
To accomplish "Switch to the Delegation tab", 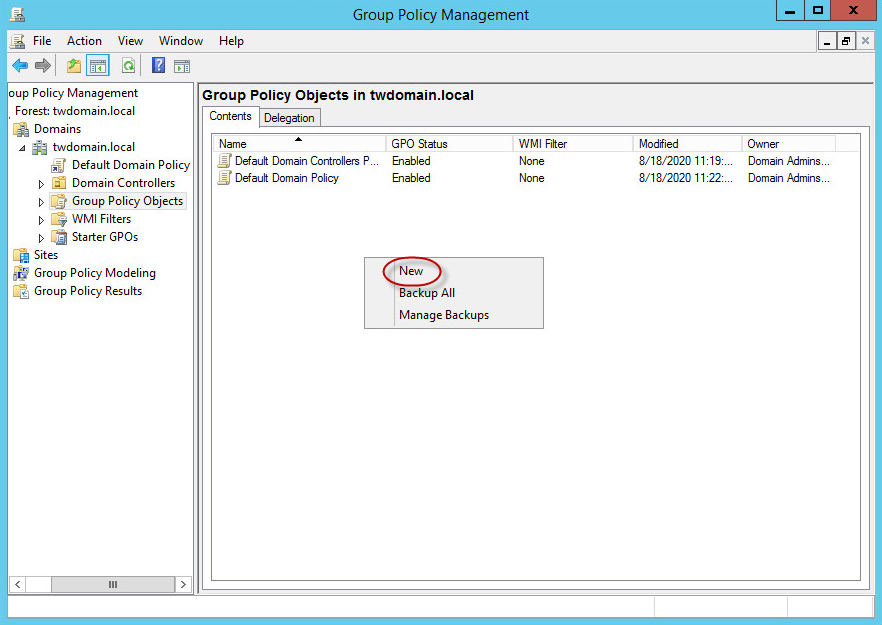I will coord(289,116).
